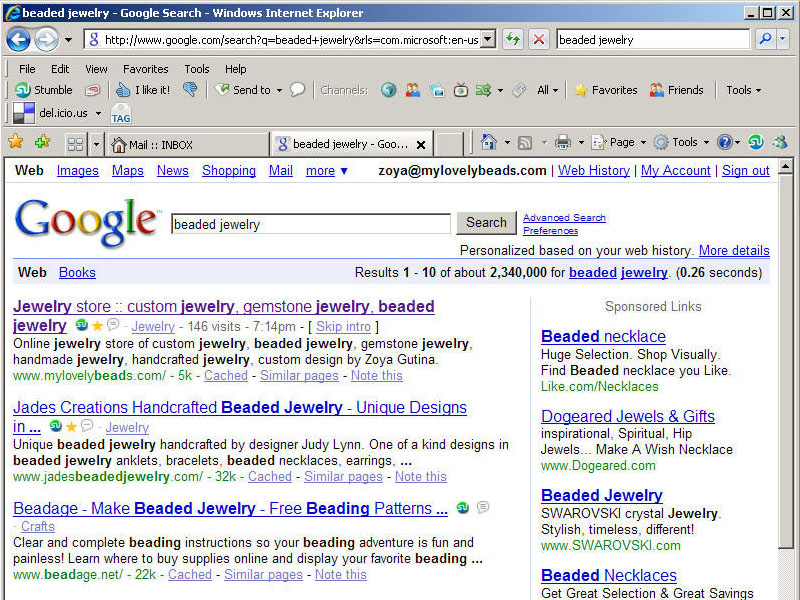Click the I like it thumbs-up
This screenshot has width=800, height=600.
click(143, 90)
